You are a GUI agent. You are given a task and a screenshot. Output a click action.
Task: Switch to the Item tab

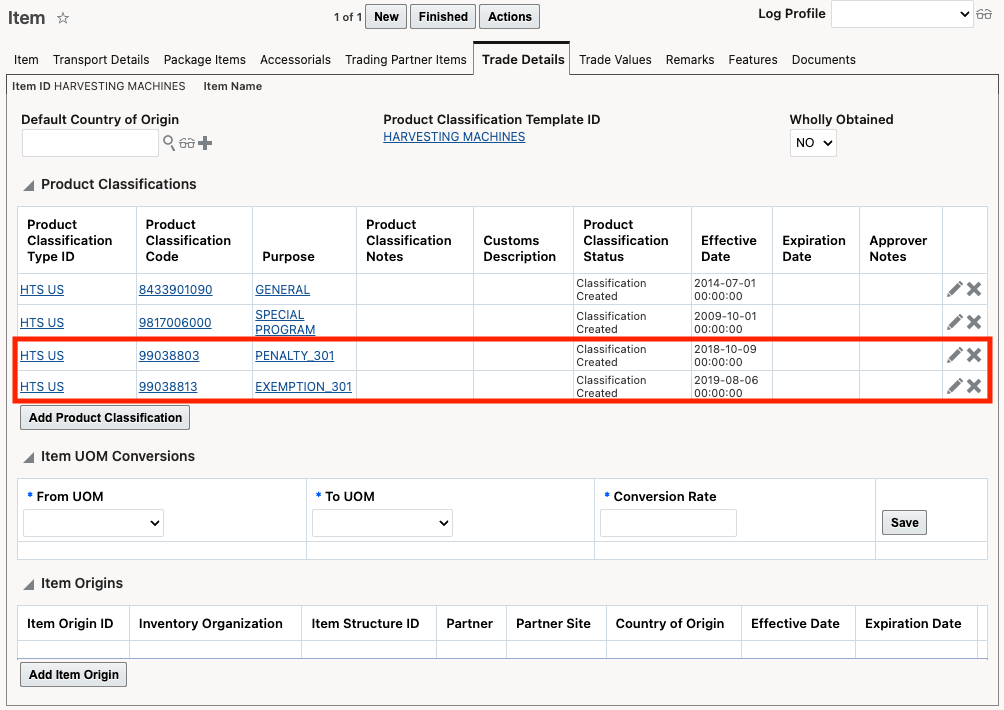point(26,60)
